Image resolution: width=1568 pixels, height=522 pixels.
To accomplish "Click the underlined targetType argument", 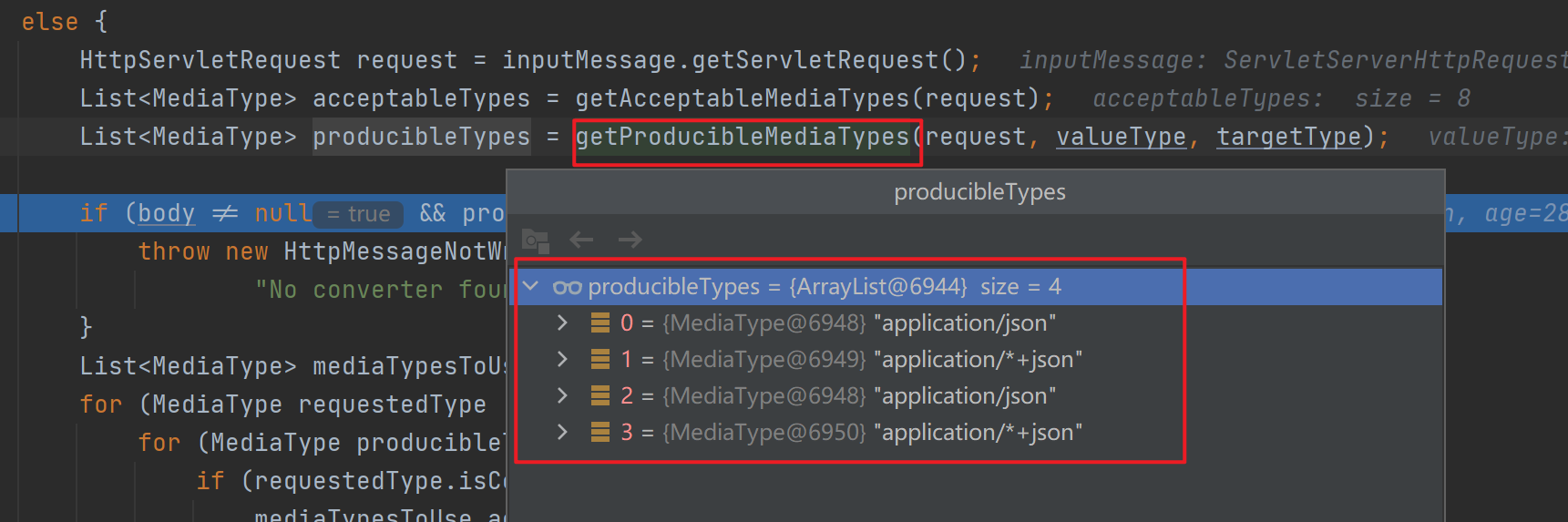I will click(1288, 137).
